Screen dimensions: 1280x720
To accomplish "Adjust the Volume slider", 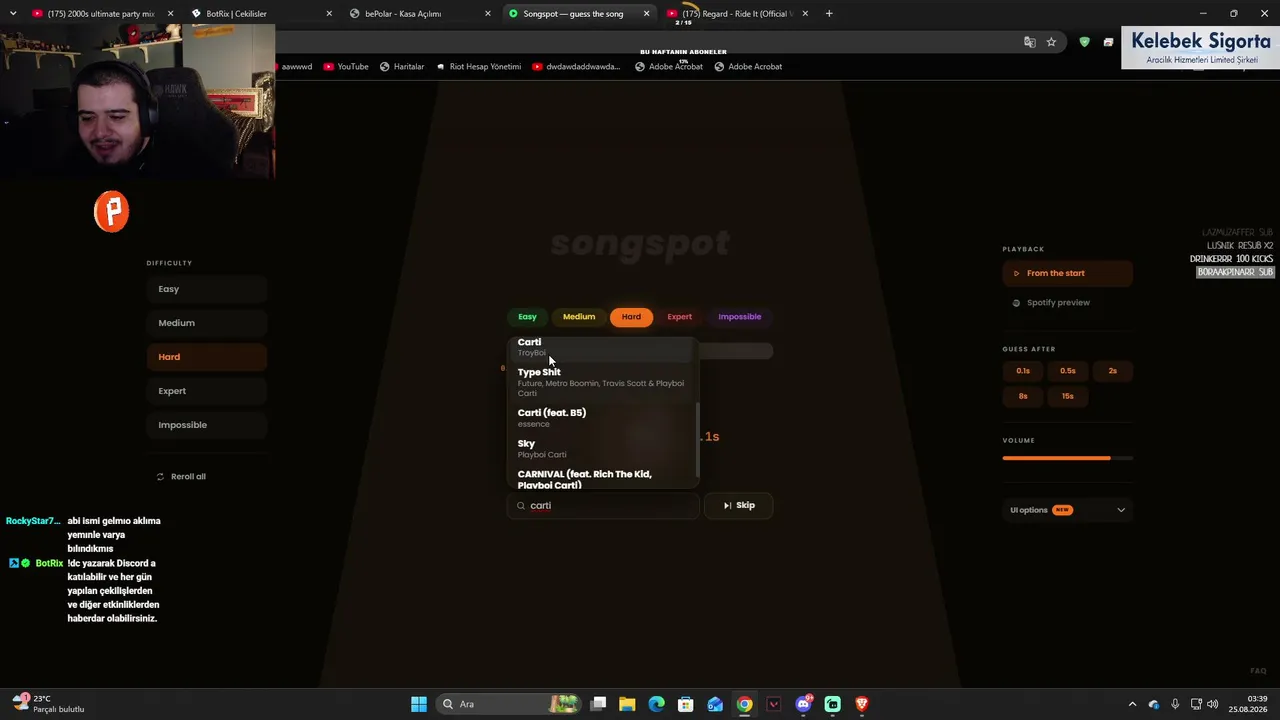I will [1068, 458].
